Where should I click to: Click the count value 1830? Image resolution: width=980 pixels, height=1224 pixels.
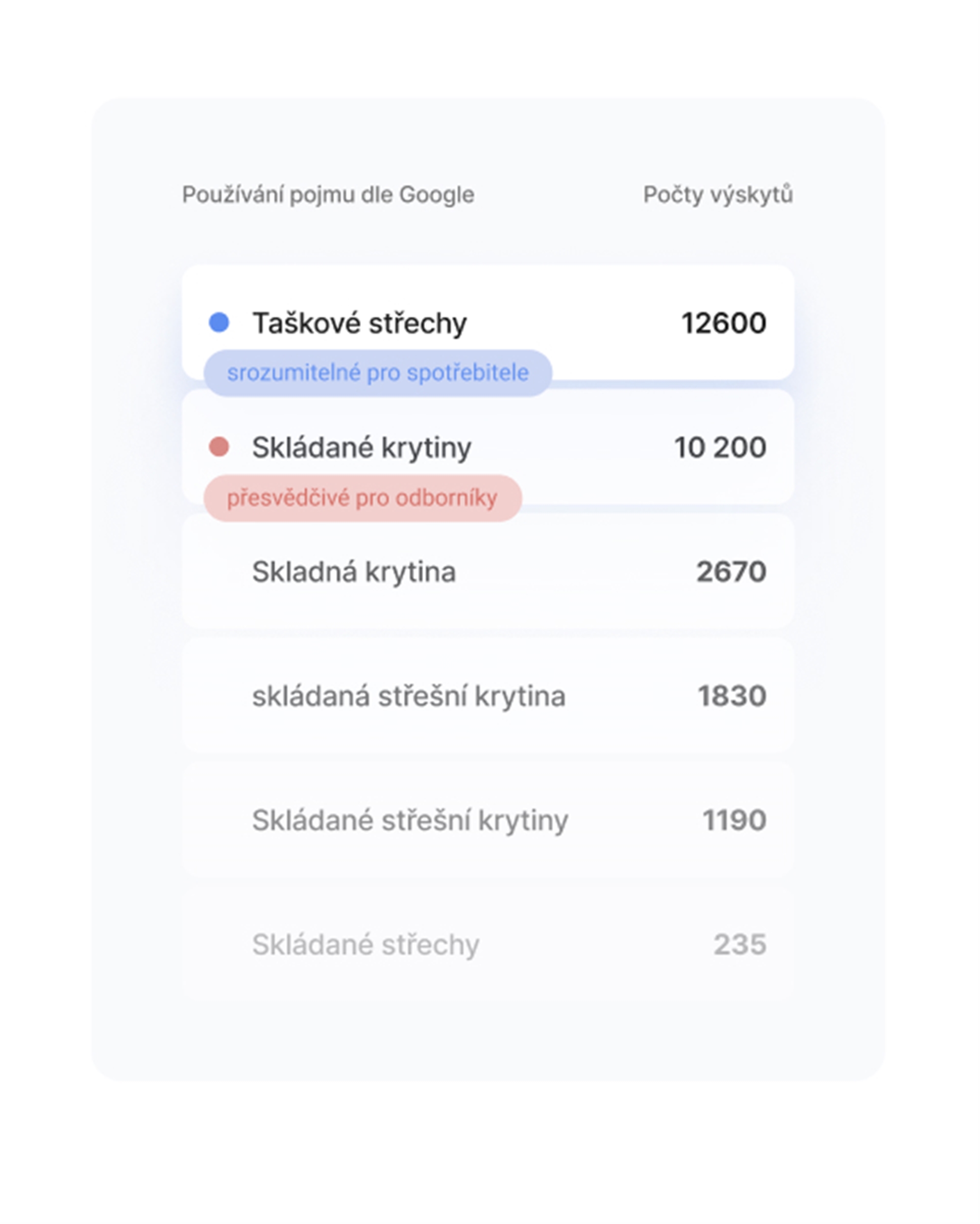[731, 696]
